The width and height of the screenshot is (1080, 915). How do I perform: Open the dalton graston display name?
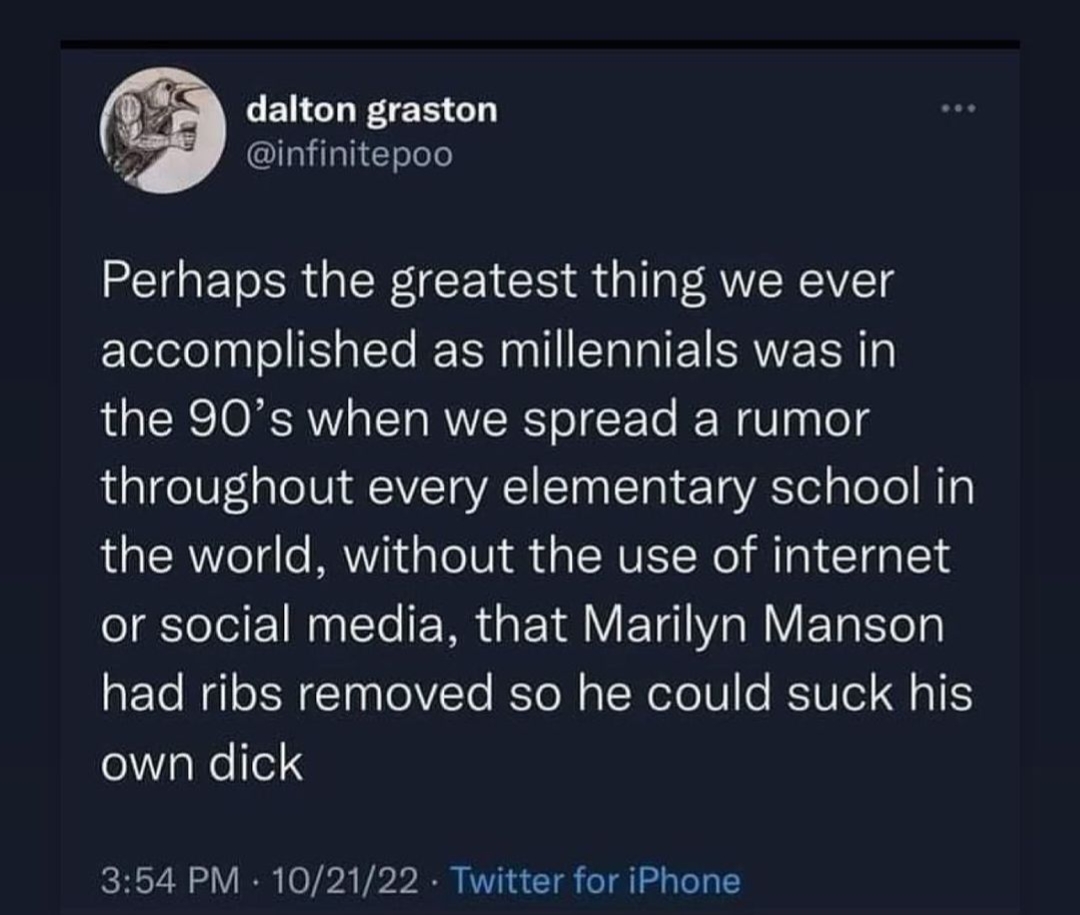[372, 110]
